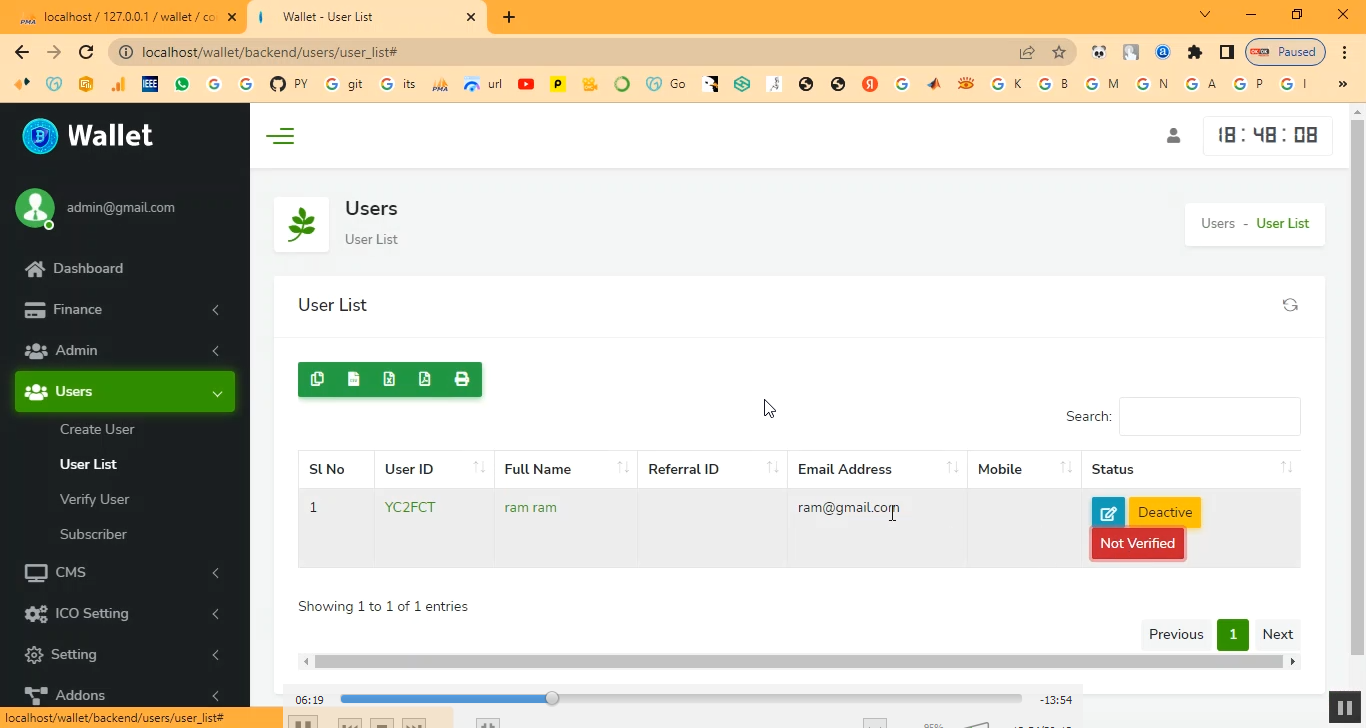
Task: Export the user list as CSV
Action: [x=353, y=379]
